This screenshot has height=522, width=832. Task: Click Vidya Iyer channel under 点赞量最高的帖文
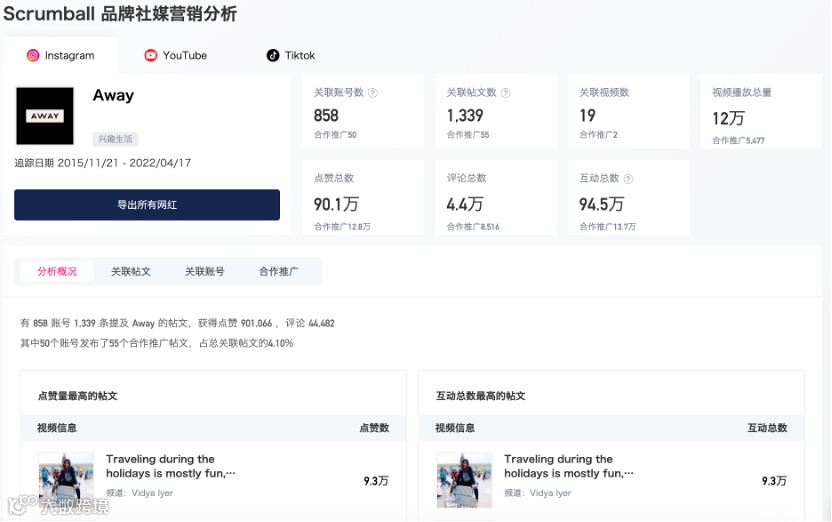pyautogui.click(x=140, y=493)
